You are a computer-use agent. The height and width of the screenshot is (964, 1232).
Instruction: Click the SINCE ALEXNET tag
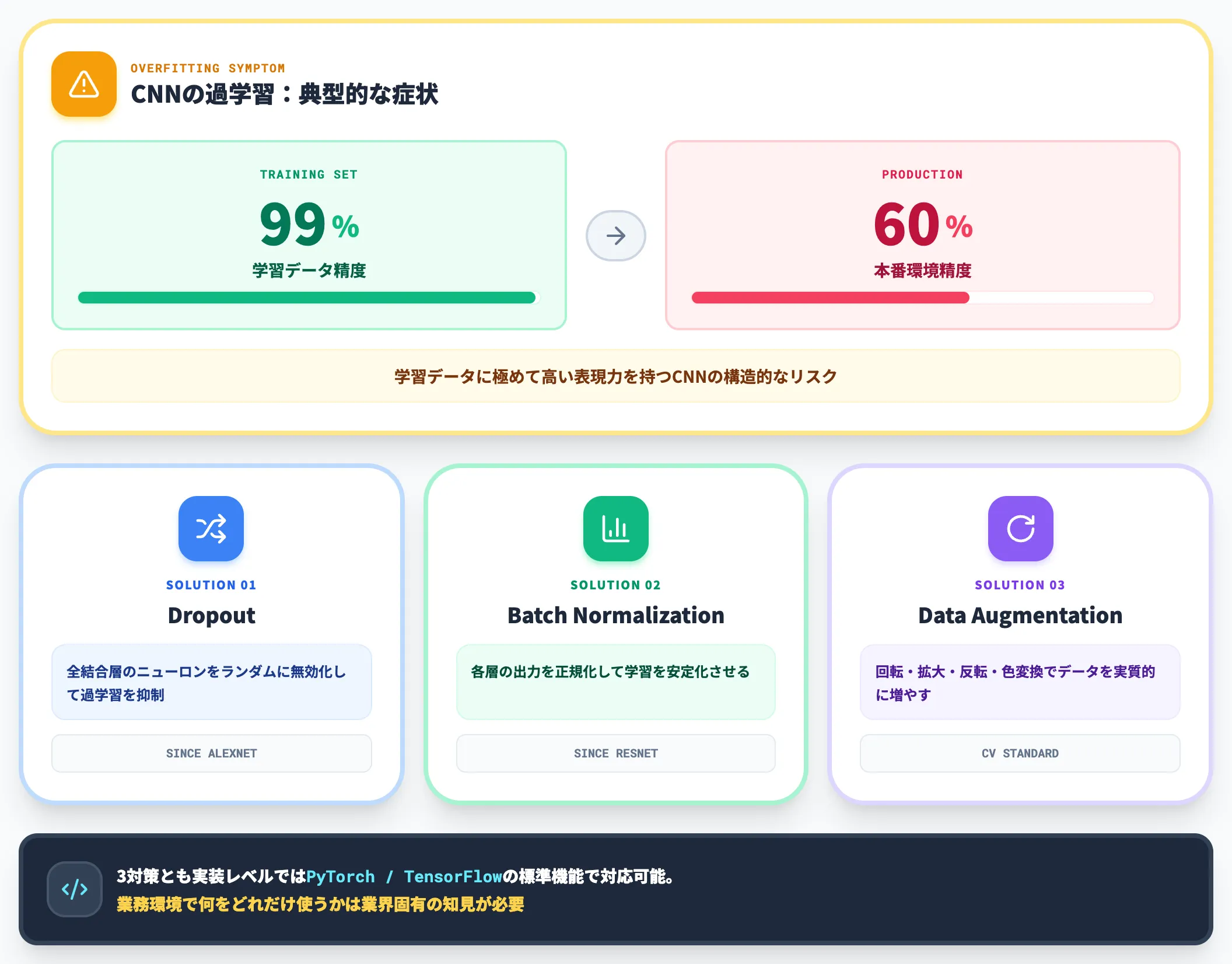211,753
